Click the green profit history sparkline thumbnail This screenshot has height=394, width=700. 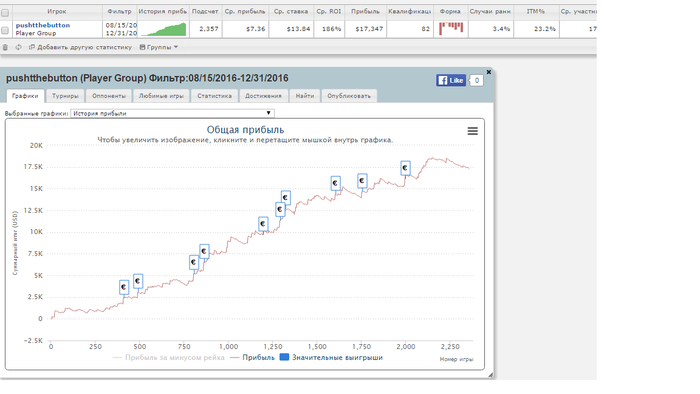pyautogui.click(x=163, y=29)
